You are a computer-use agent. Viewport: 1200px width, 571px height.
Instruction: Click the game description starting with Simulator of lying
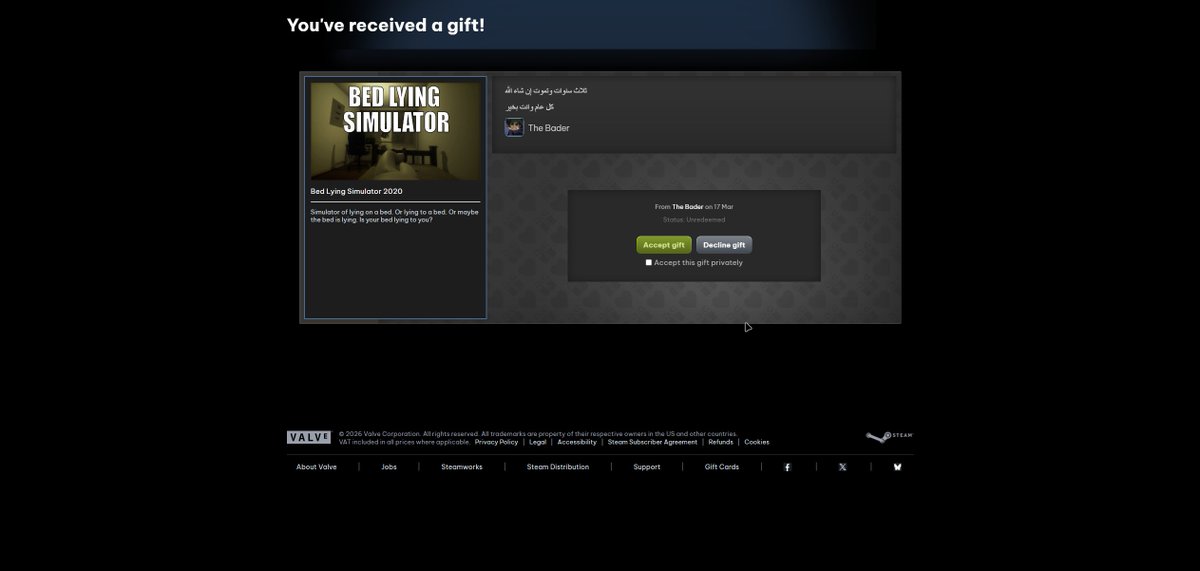tap(395, 215)
